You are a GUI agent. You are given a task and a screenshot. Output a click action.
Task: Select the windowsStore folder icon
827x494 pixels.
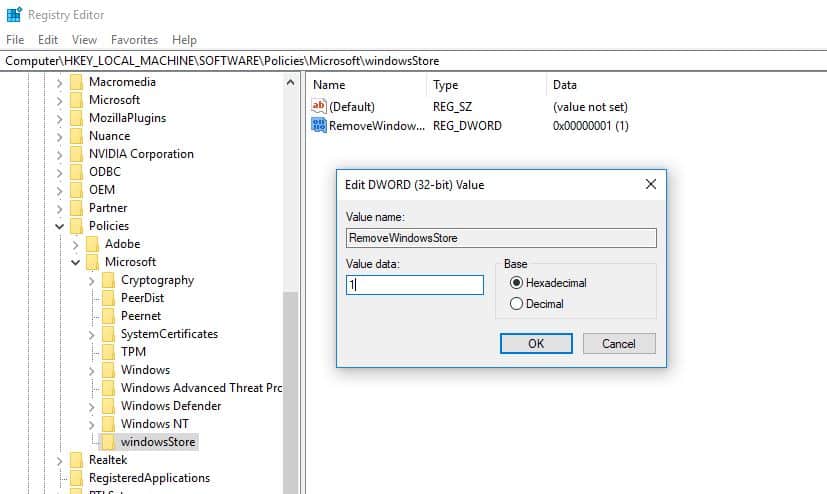click(108, 441)
